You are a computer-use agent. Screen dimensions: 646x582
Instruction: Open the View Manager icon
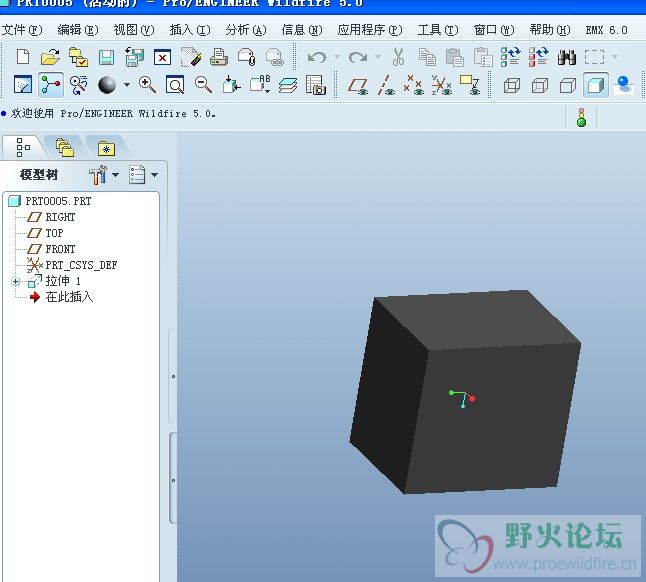316,85
